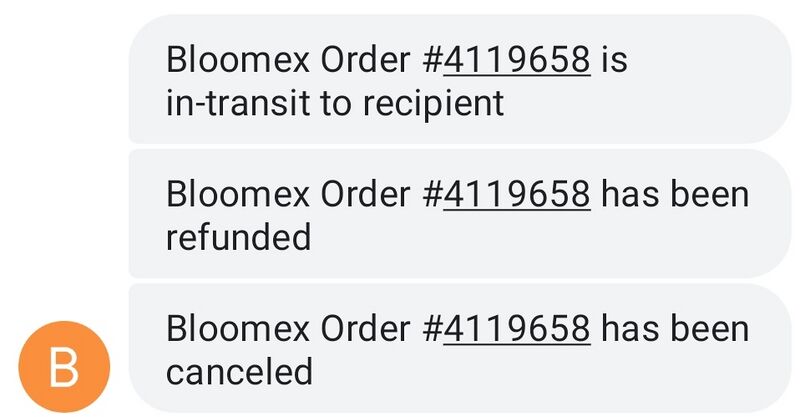Click the letter B inside the orange circle
800x417 pixels.
pyautogui.click(x=64, y=367)
